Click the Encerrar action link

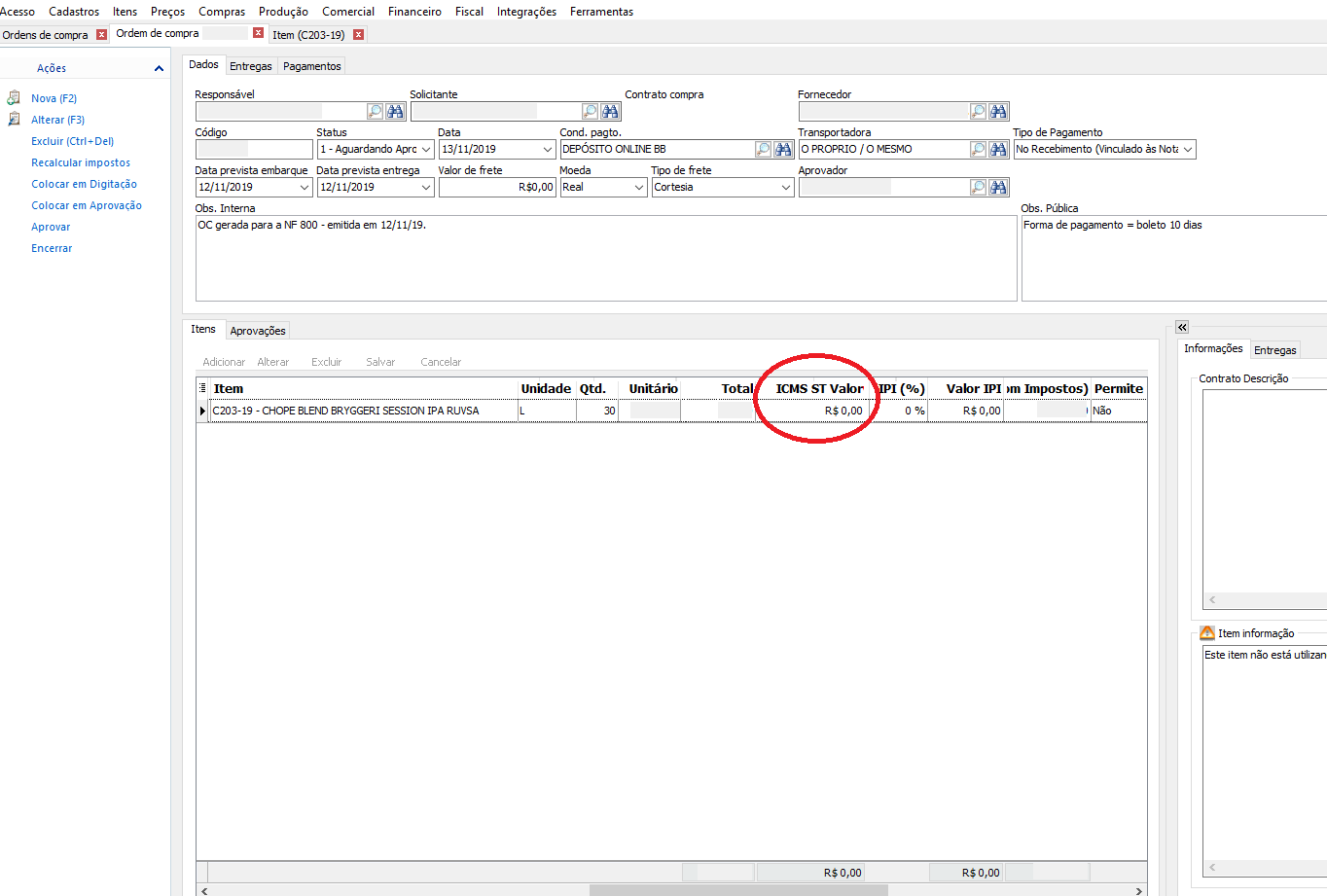(x=52, y=248)
